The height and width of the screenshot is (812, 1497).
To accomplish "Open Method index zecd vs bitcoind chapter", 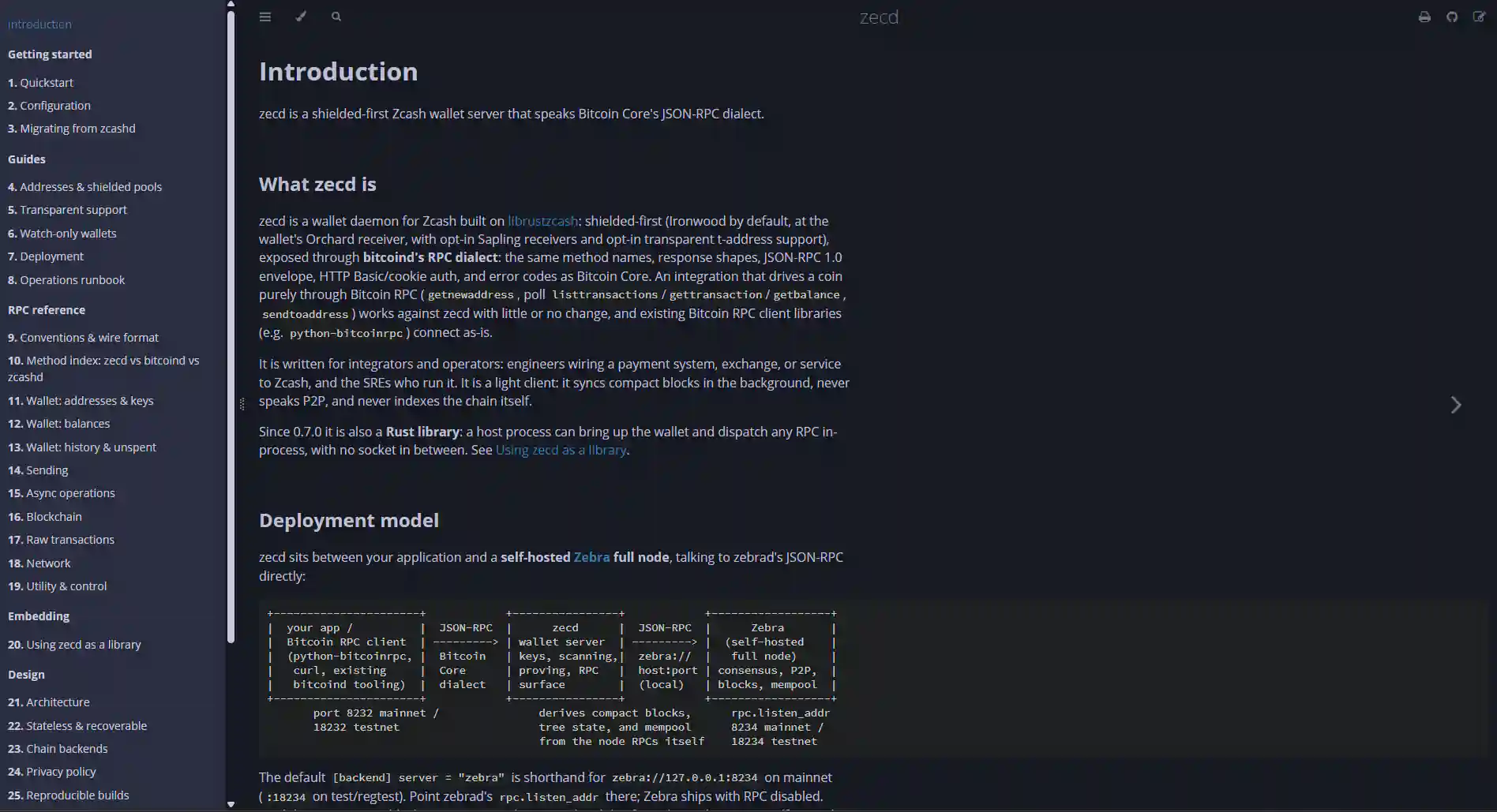I will click(x=103, y=369).
